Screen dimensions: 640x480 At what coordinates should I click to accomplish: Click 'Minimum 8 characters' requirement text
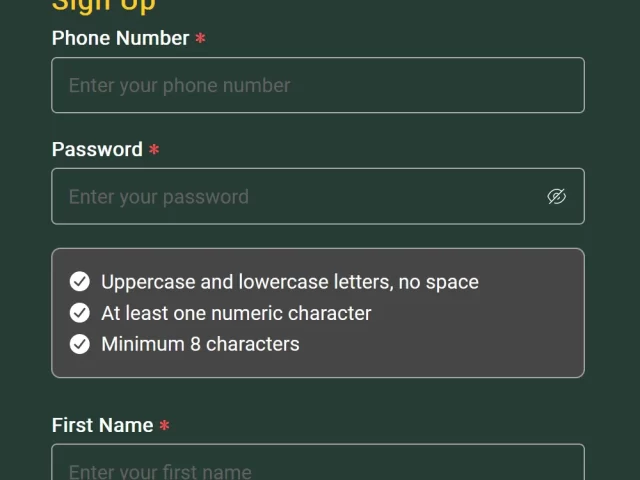pos(200,344)
